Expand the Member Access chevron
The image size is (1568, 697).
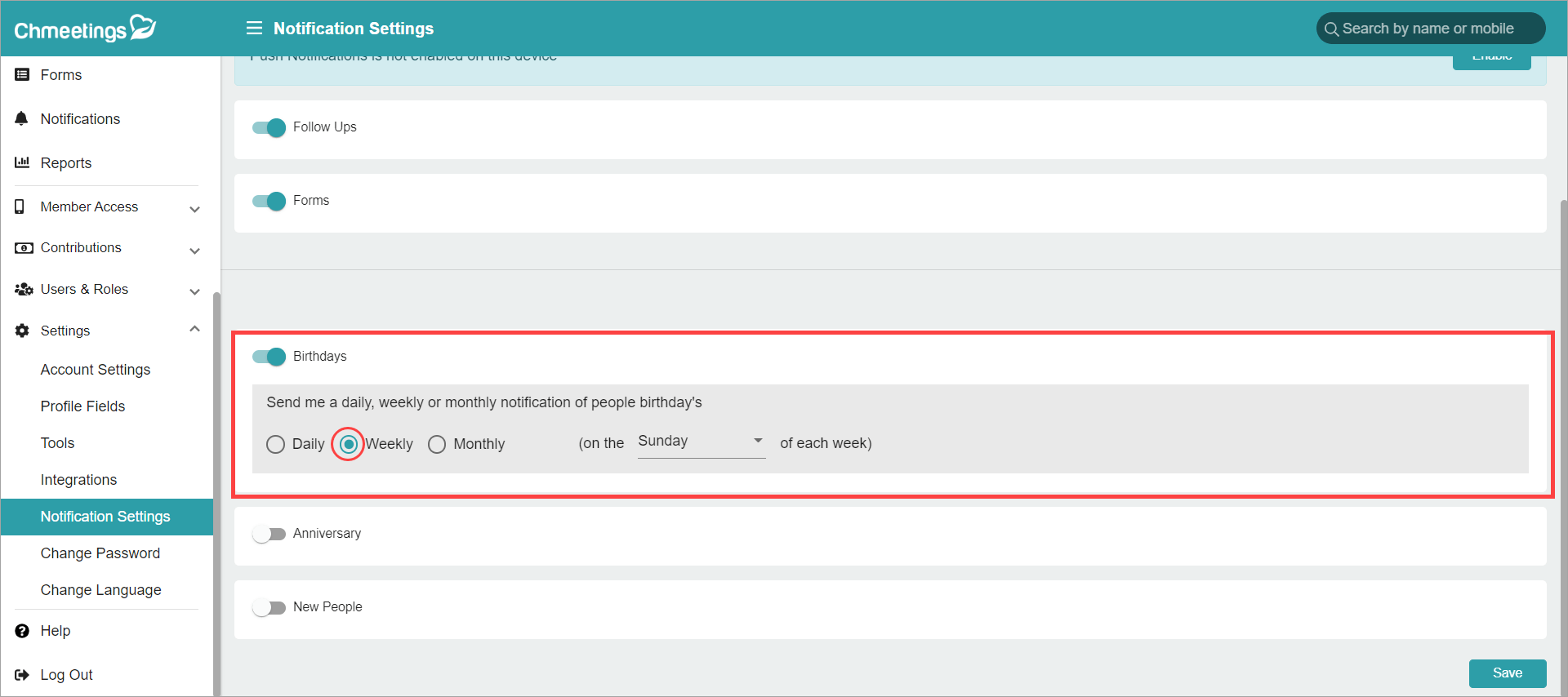(x=194, y=209)
